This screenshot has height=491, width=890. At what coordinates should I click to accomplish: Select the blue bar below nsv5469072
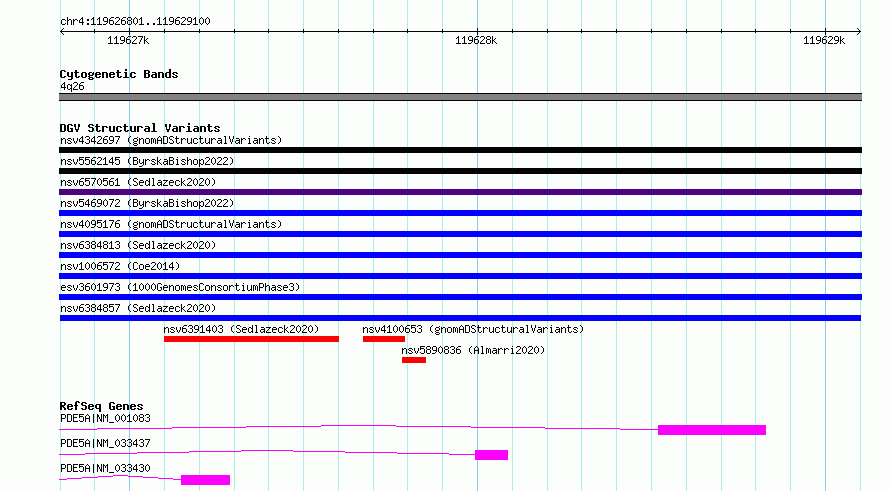pos(460,213)
